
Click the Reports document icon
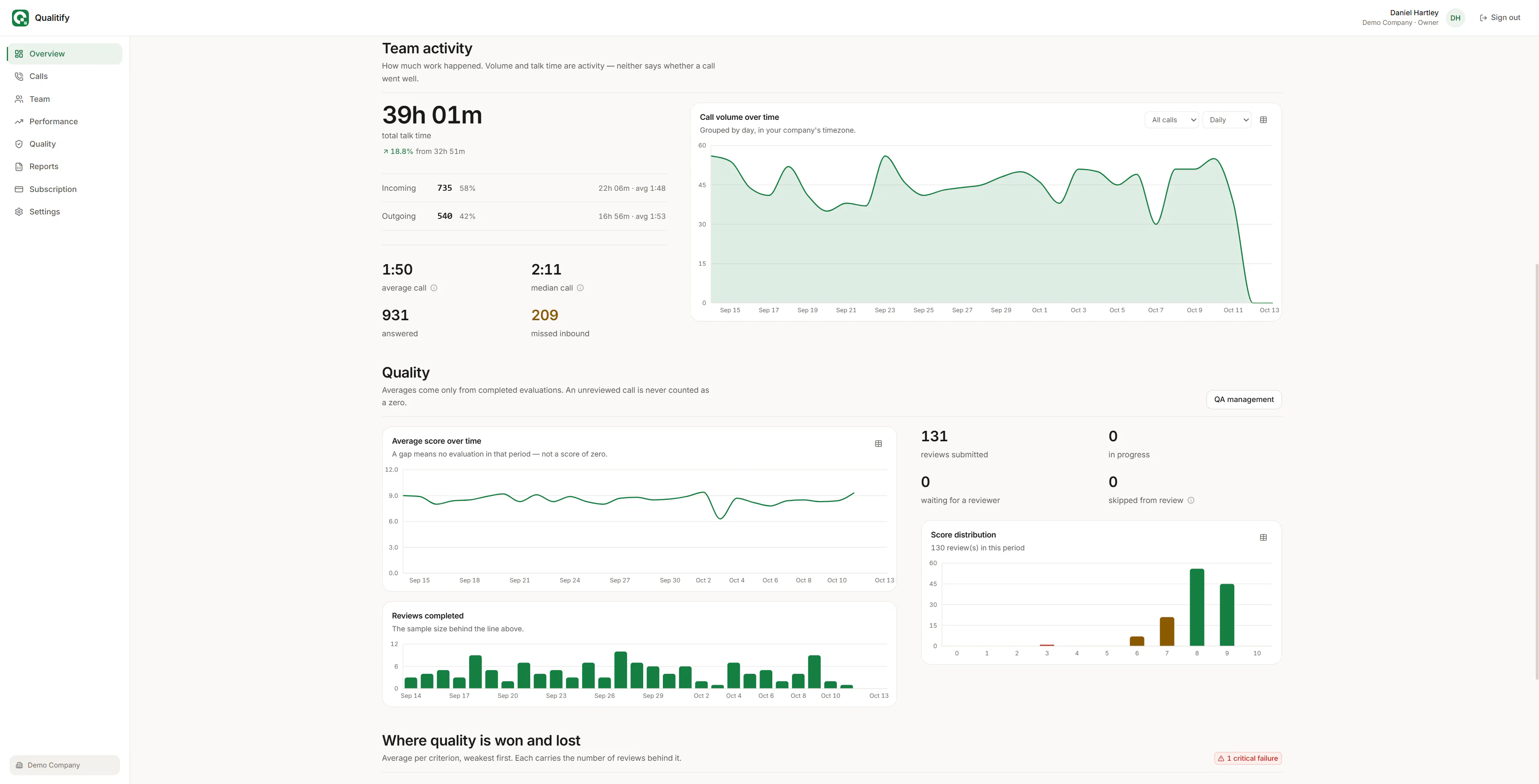(19, 167)
